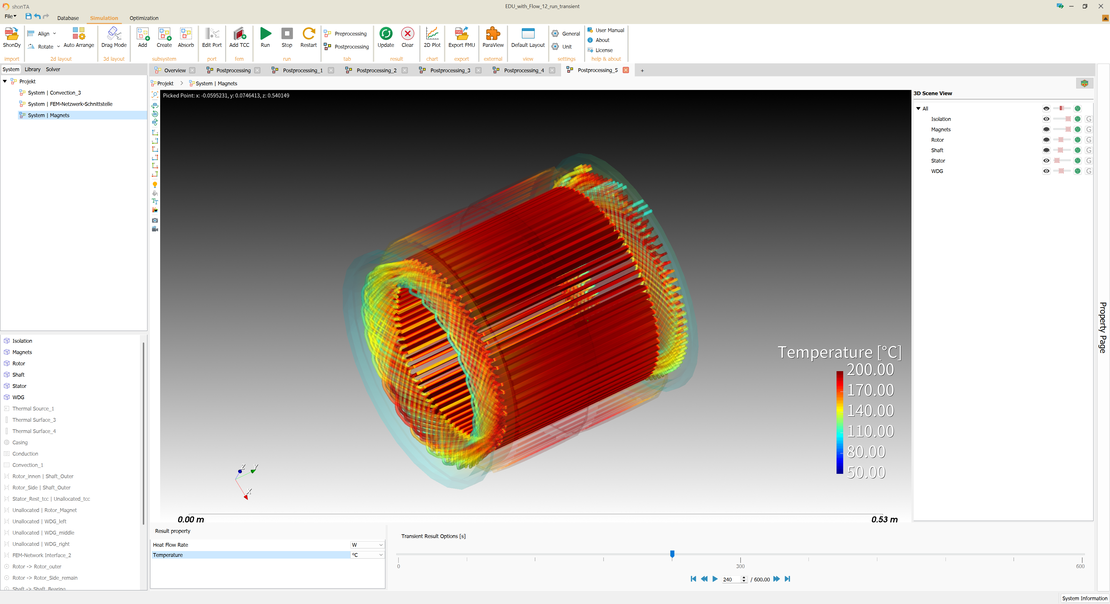Click the Export FMU icon
The height and width of the screenshot is (604, 1110).
tap(461, 35)
